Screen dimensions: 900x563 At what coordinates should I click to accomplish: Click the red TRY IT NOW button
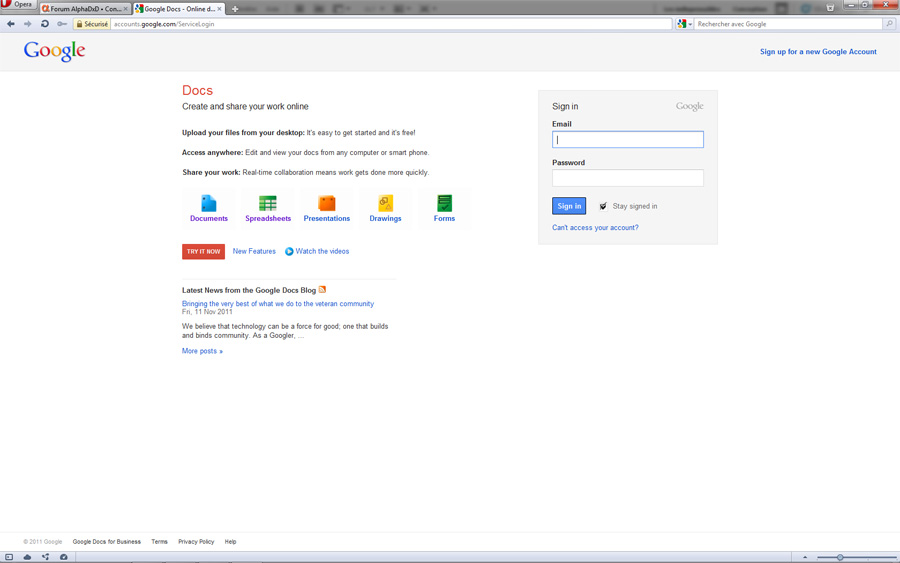203,251
